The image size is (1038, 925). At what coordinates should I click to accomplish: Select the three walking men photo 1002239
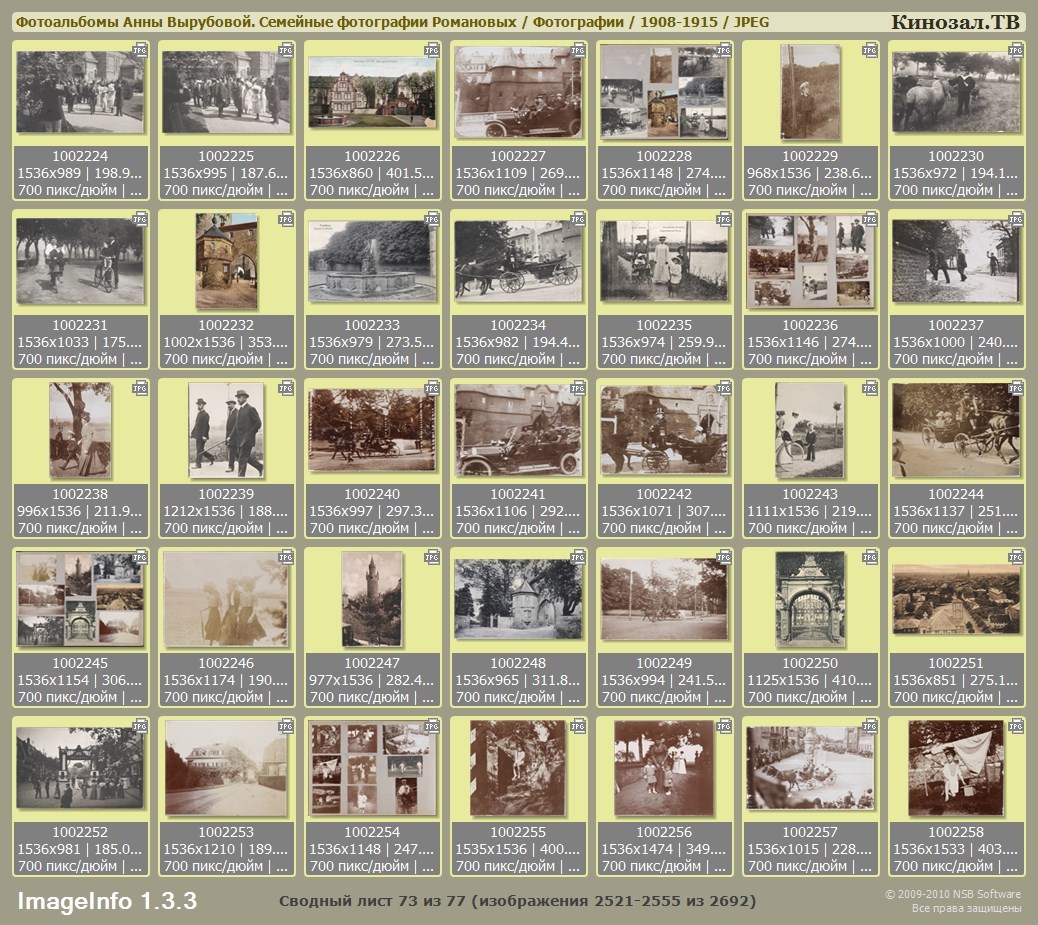tap(226, 430)
